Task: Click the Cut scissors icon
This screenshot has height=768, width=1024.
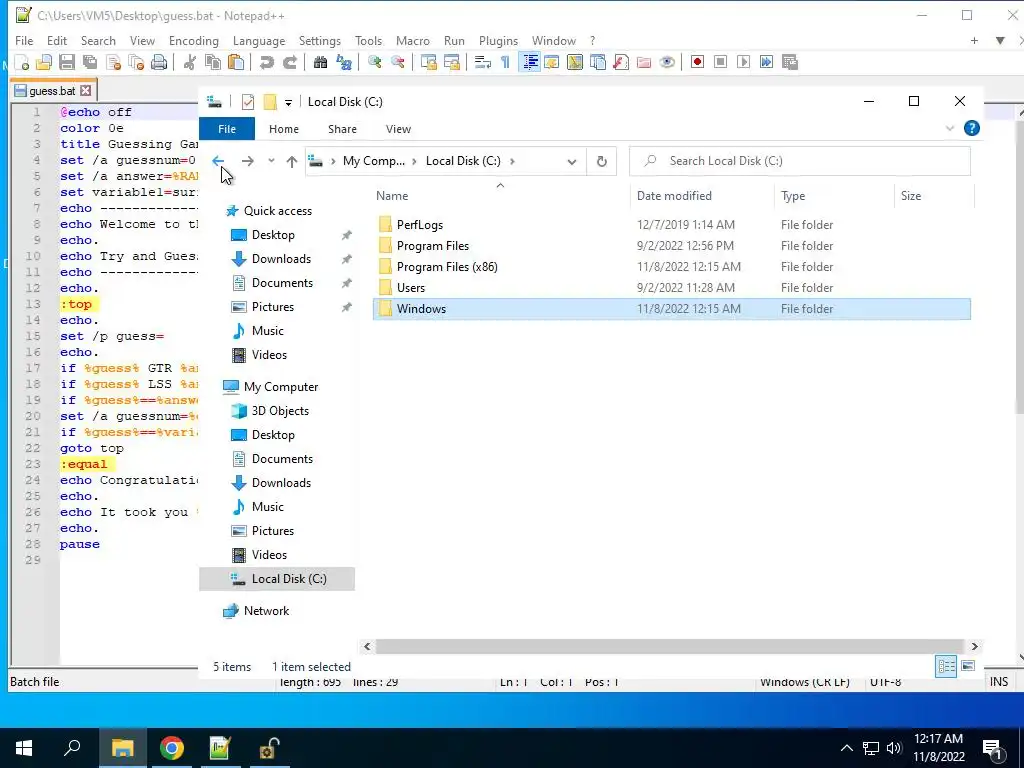Action: click(189, 62)
